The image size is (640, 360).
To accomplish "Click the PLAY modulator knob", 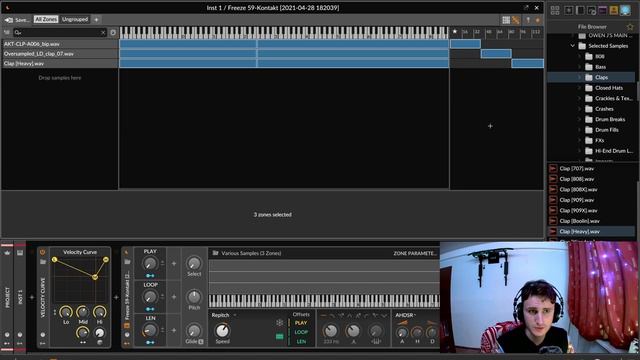I will tap(150, 264).
